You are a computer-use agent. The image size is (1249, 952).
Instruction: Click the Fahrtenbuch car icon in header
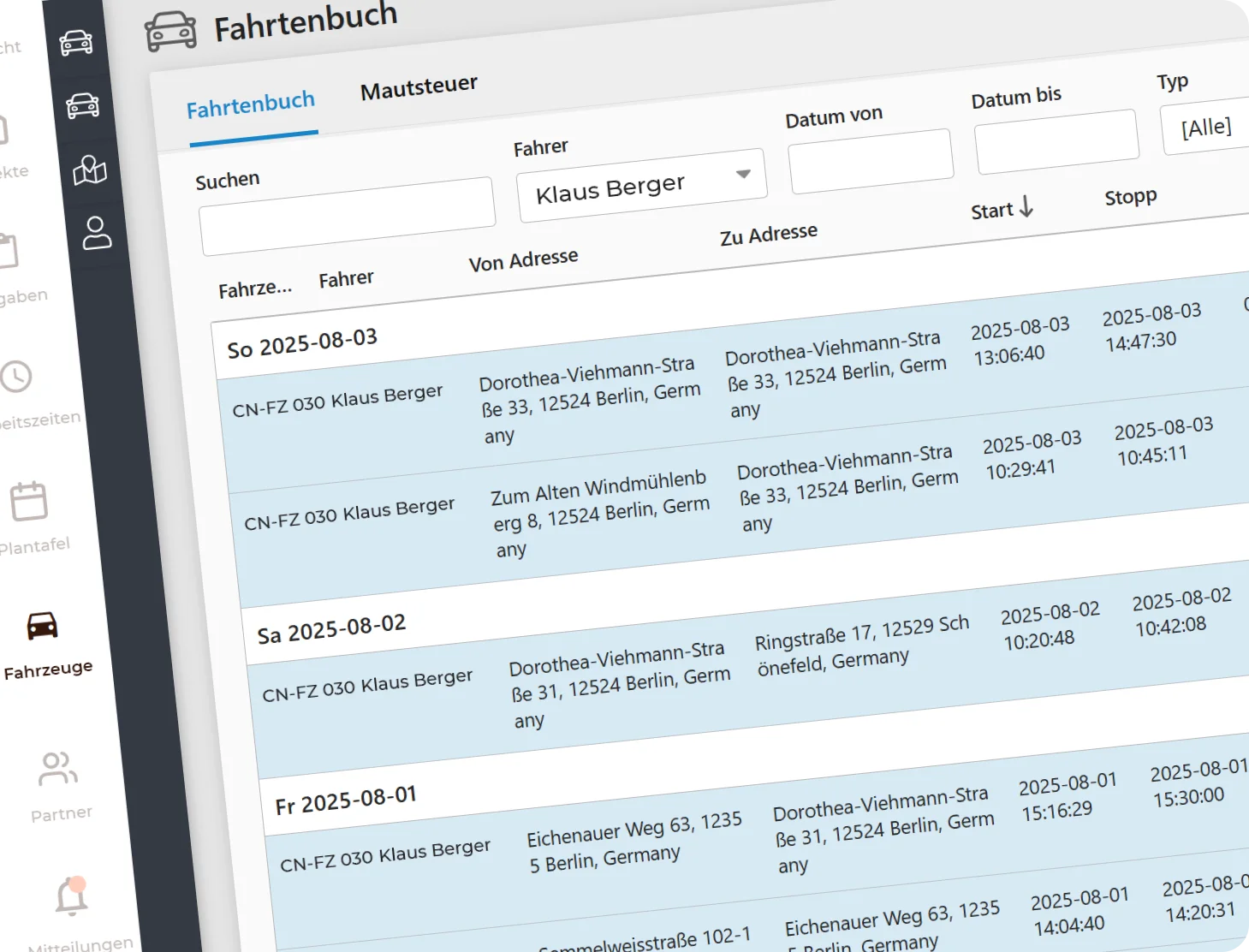[x=170, y=32]
